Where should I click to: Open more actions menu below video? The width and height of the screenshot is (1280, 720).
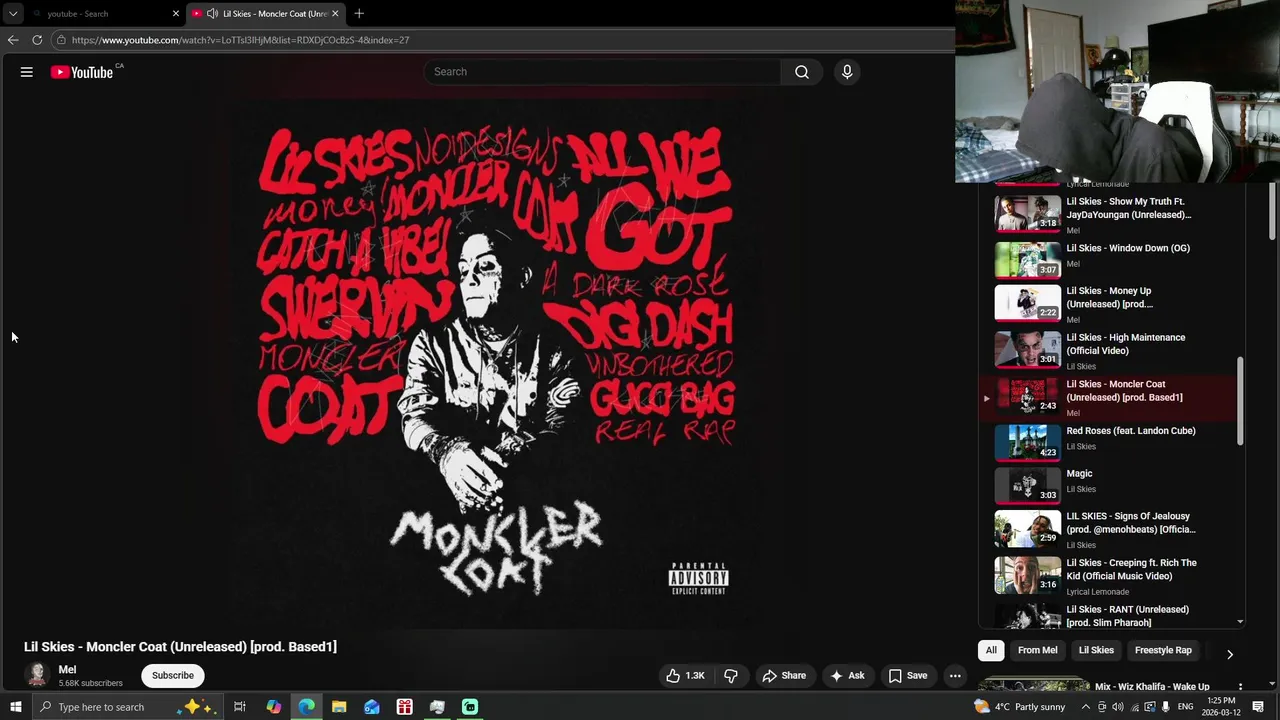pos(955,676)
